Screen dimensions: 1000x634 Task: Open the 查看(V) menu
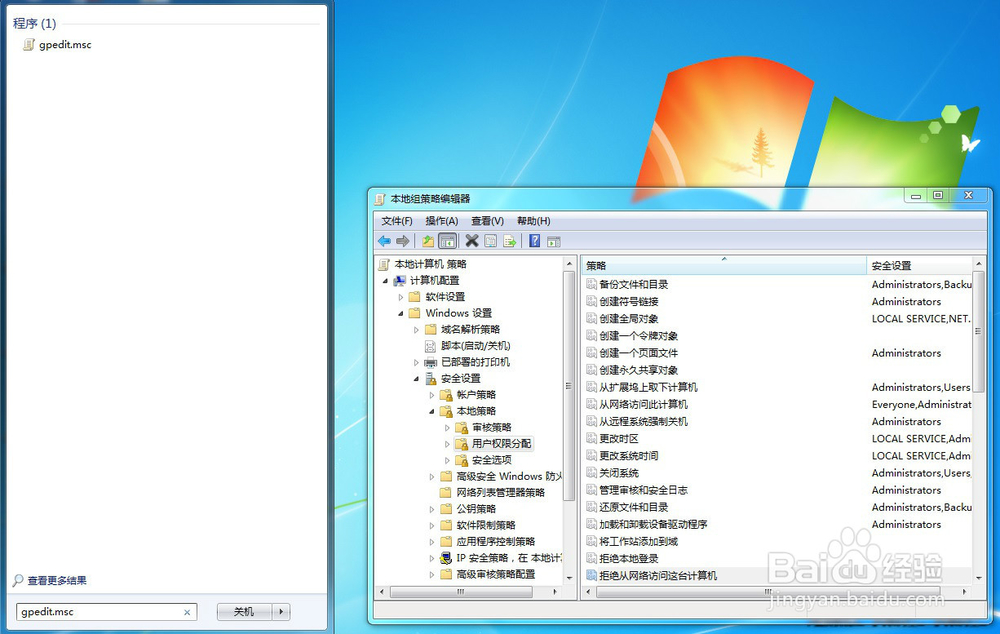coord(487,221)
